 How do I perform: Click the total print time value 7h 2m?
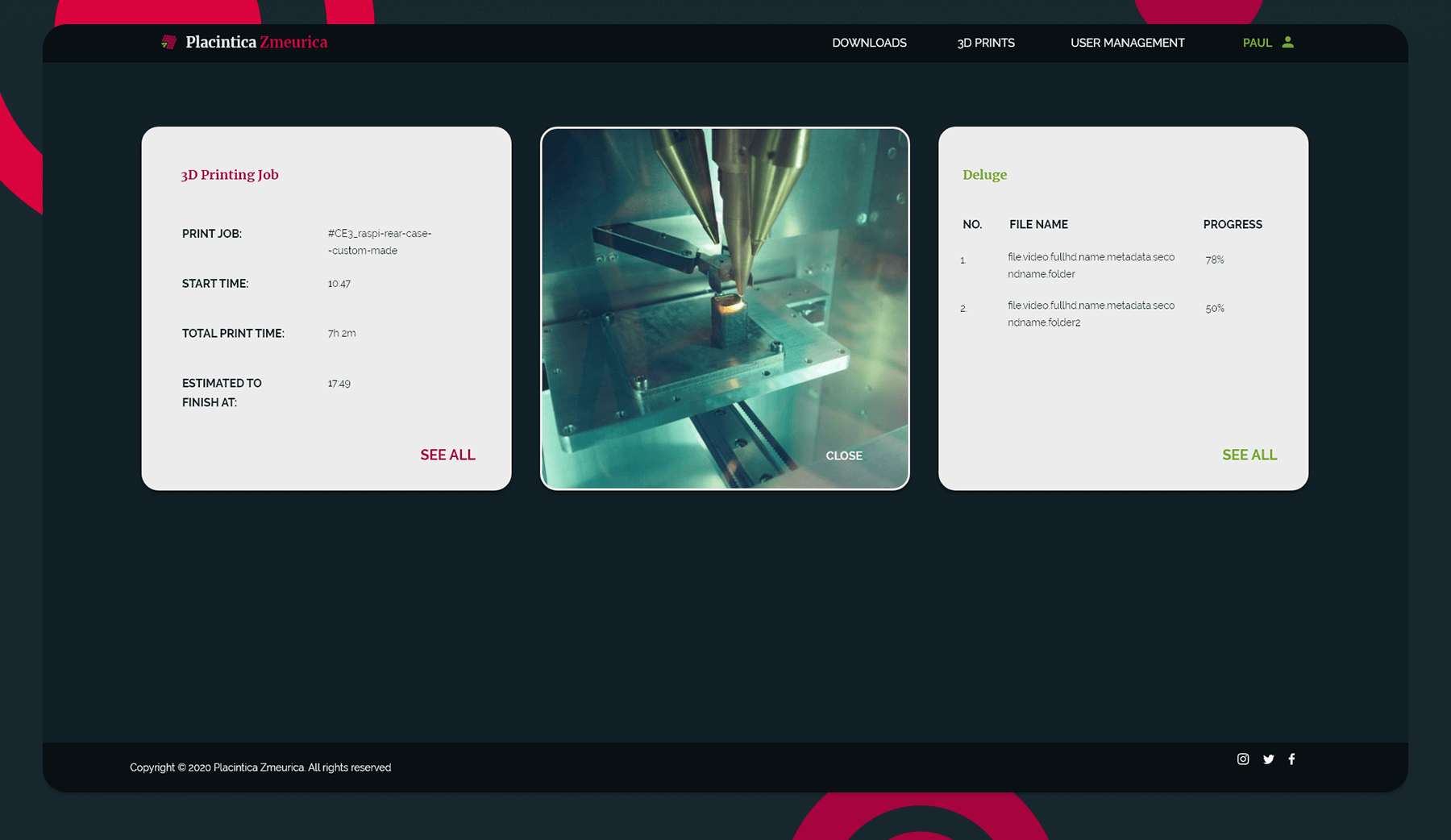point(342,333)
